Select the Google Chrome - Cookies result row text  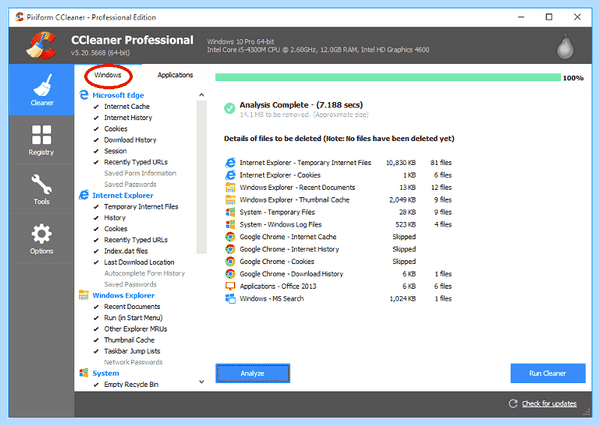[x=277, y=261]
